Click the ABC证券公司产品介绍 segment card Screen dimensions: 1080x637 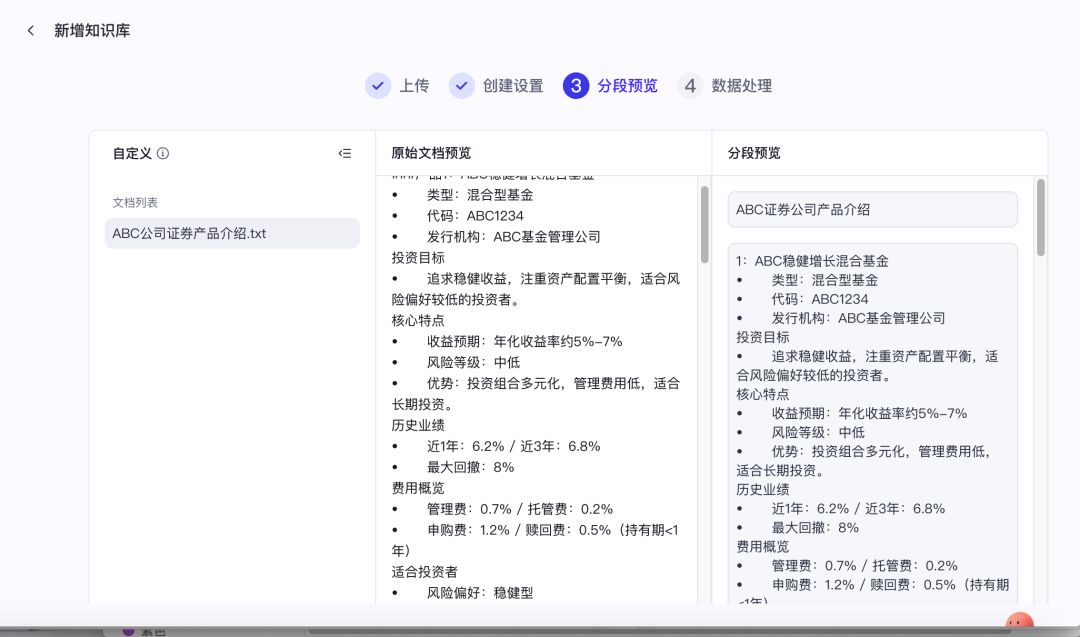872,210
